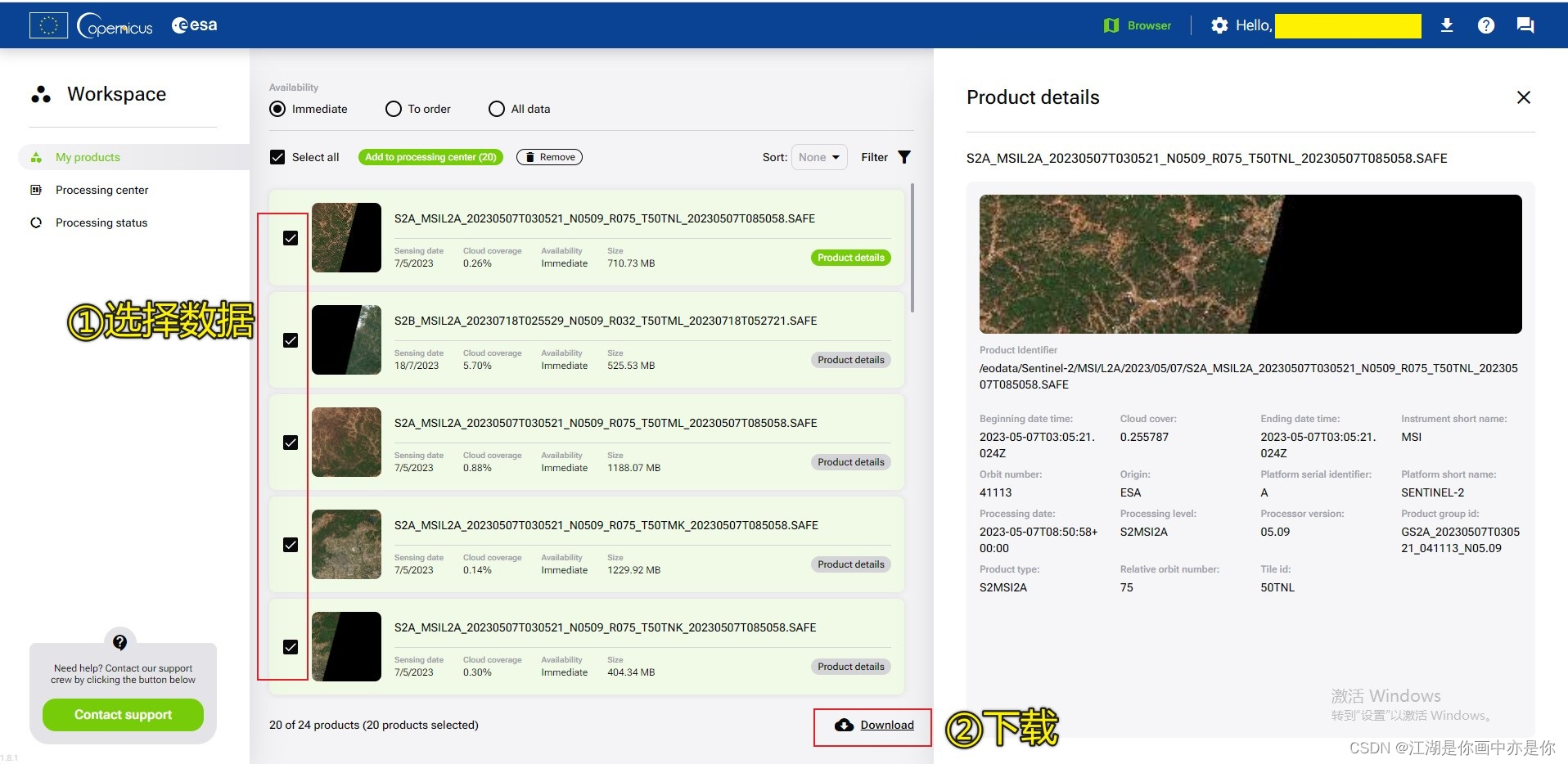Click size value 710.73 MB

pos(631,263)
